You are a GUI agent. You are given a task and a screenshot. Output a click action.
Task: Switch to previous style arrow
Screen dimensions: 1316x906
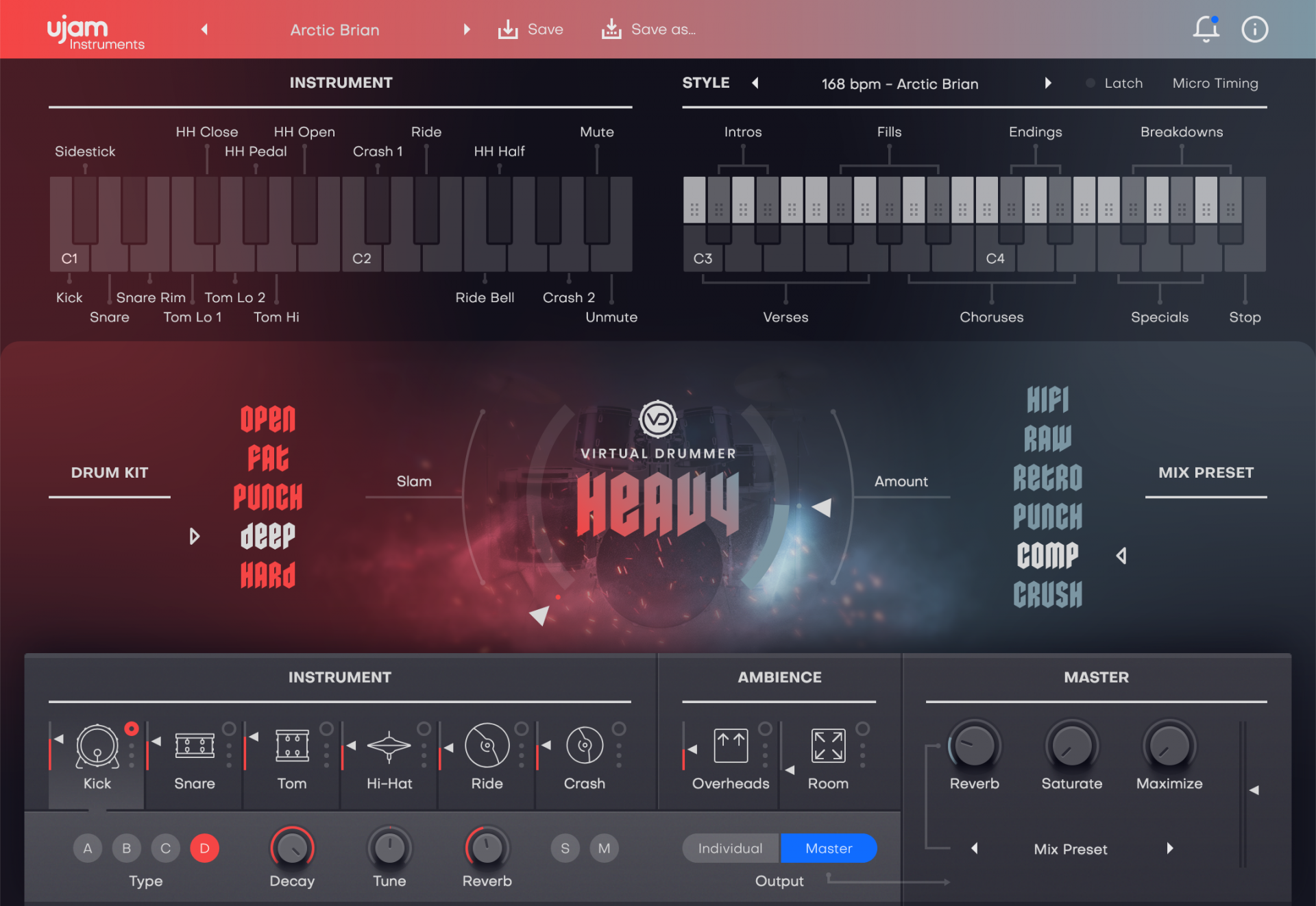tap(755, 83)
